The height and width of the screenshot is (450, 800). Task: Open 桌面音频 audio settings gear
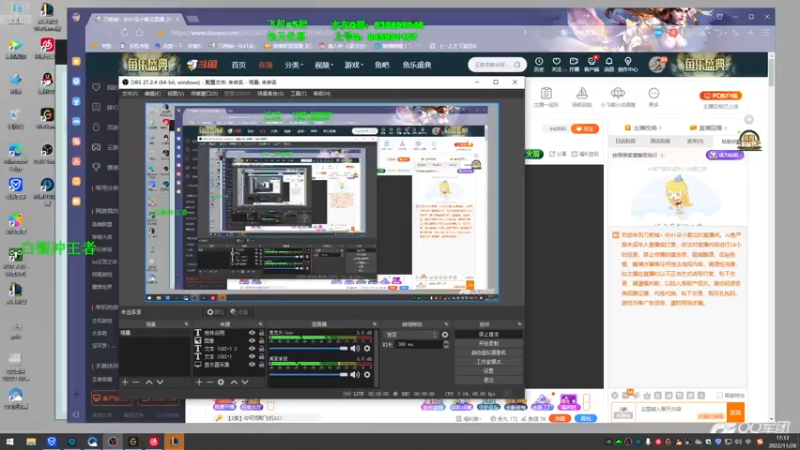[367, 374]
